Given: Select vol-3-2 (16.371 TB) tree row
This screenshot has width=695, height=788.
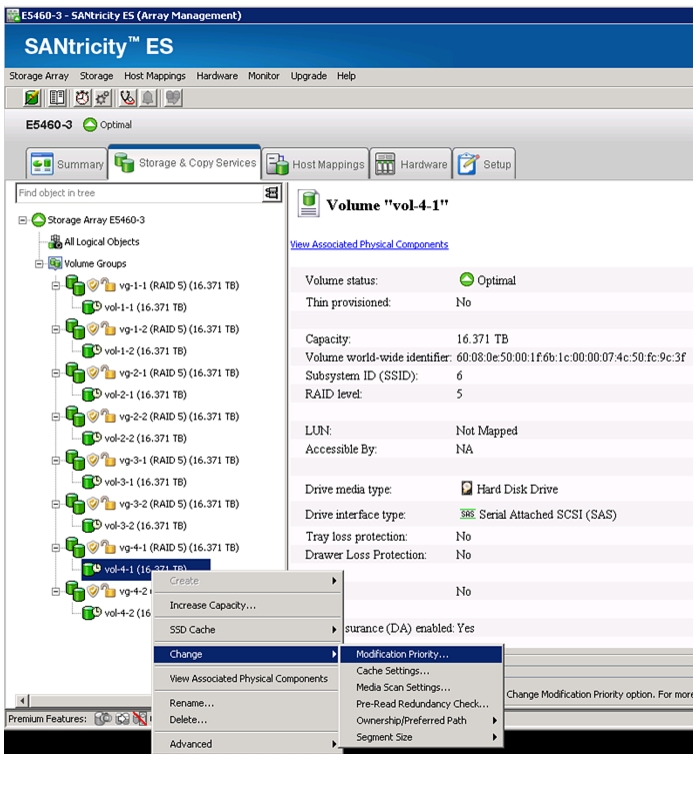Looking at the screenshot, I should click(145, 525).
